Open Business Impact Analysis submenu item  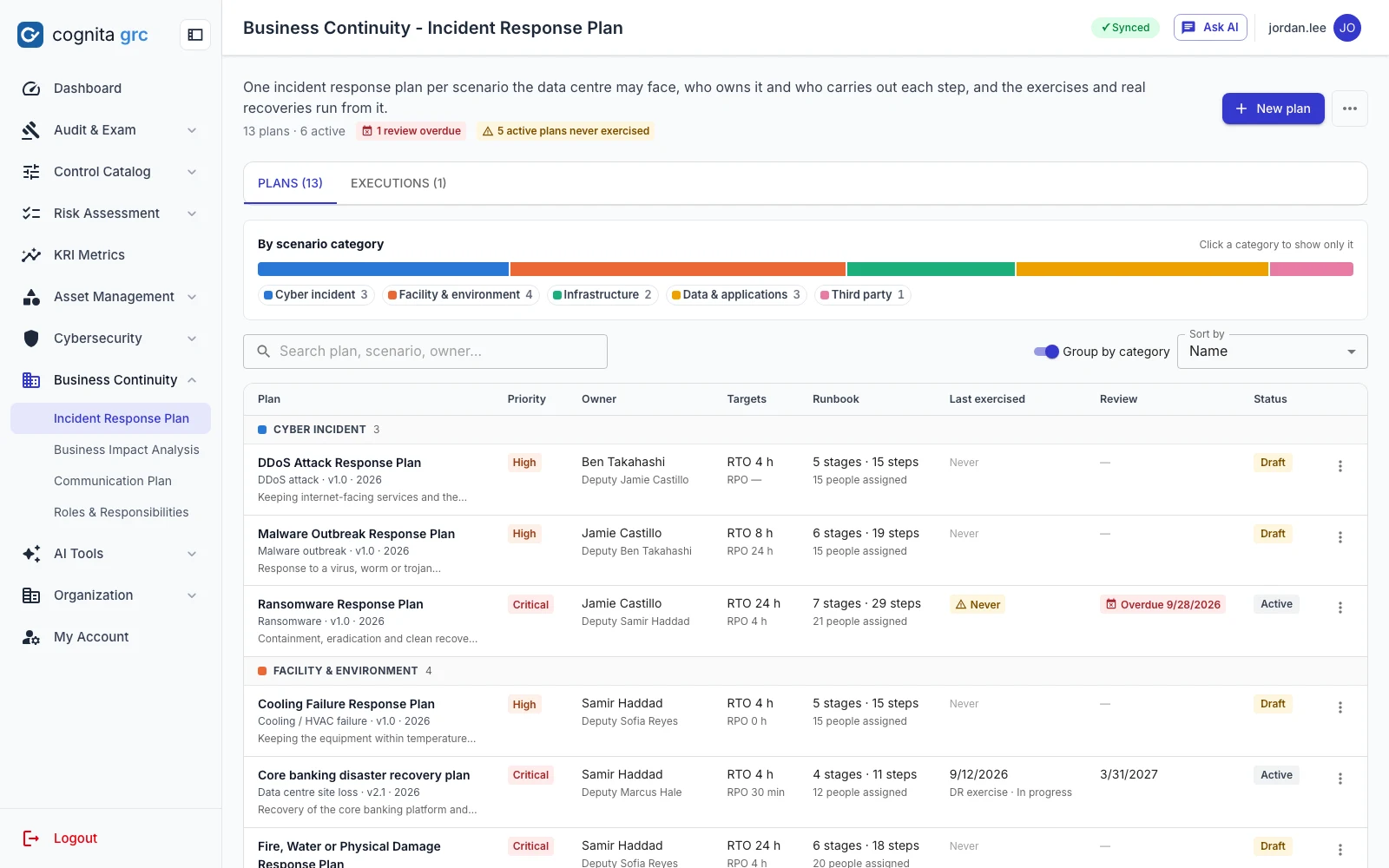tap(110, 450)
